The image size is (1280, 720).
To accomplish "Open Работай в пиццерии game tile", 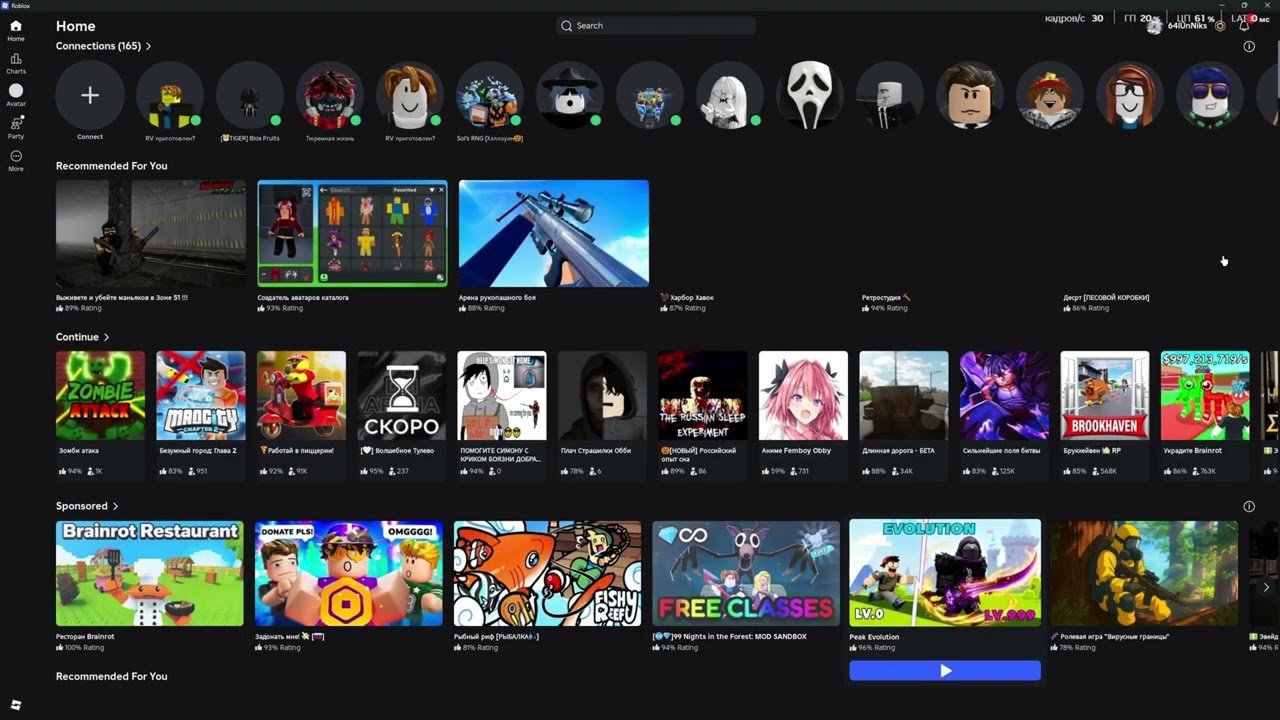I will tap(301, 395).
